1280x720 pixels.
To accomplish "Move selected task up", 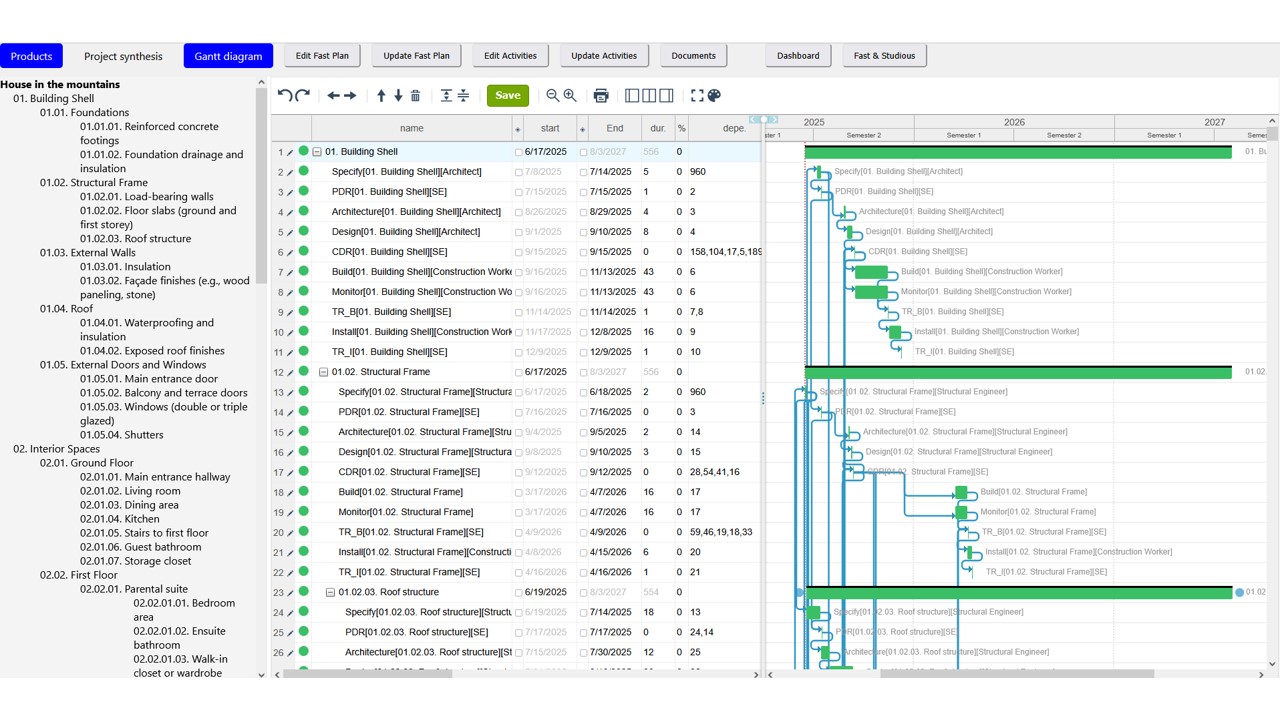I will pos(381,96).
